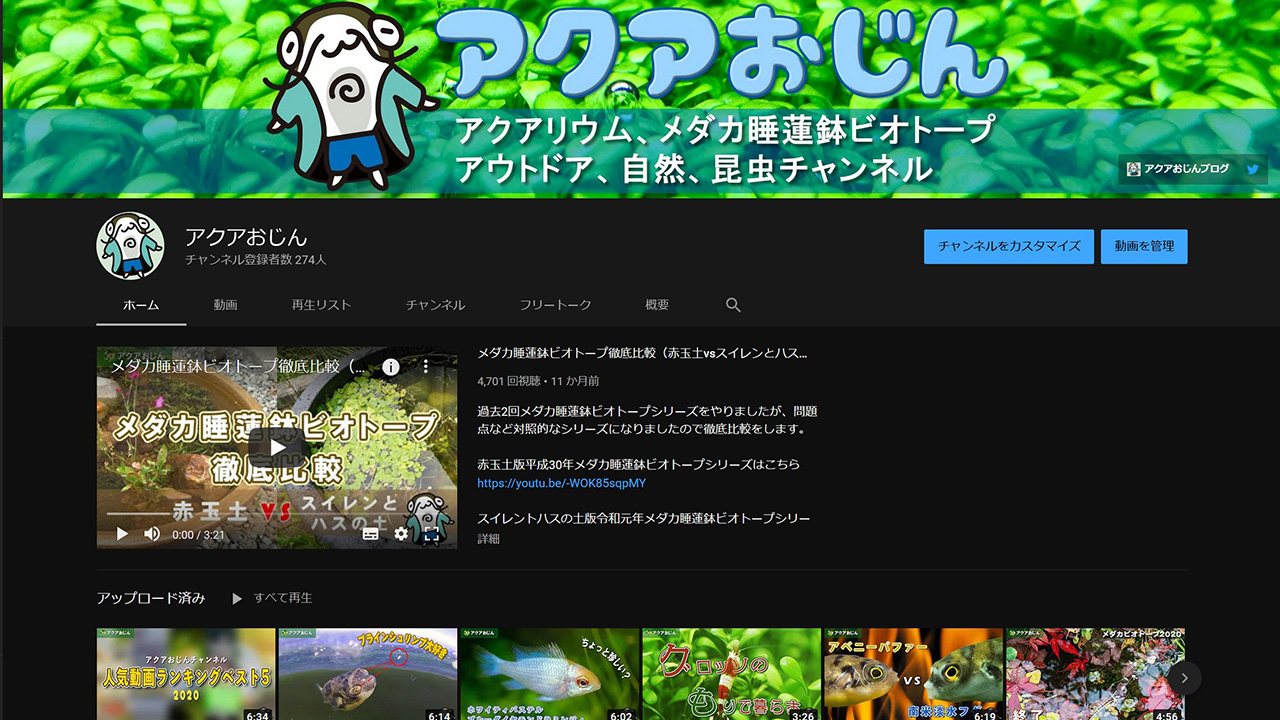Click the アップロード済み section heading
Screen dimensions: 1280x720
pyautogui.click(x=151, y=598)
